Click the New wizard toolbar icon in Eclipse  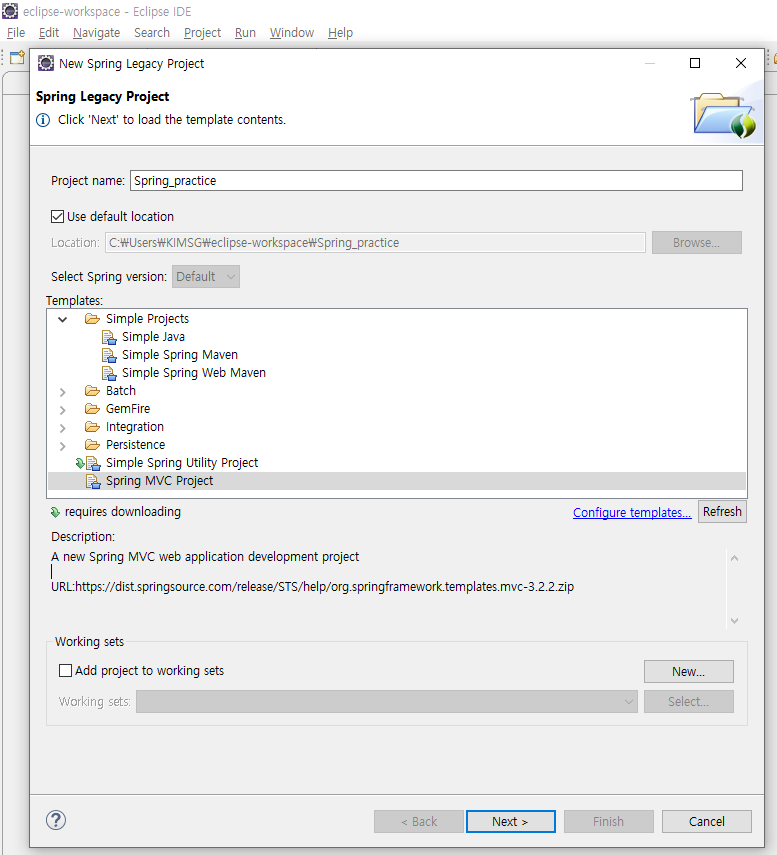click(17, 57)
